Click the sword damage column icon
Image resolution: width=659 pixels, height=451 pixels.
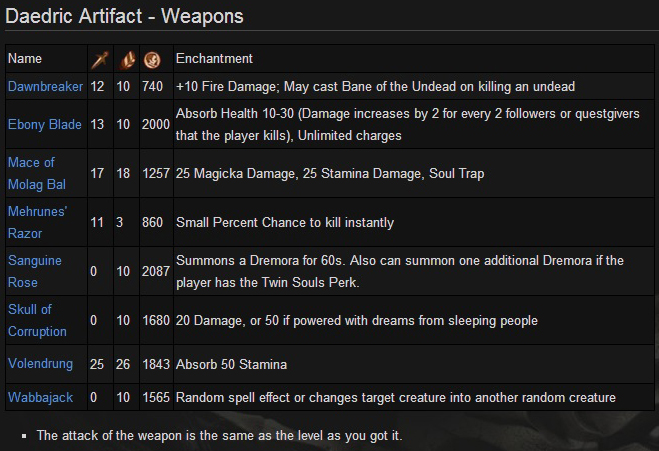(x=100, y=59)
